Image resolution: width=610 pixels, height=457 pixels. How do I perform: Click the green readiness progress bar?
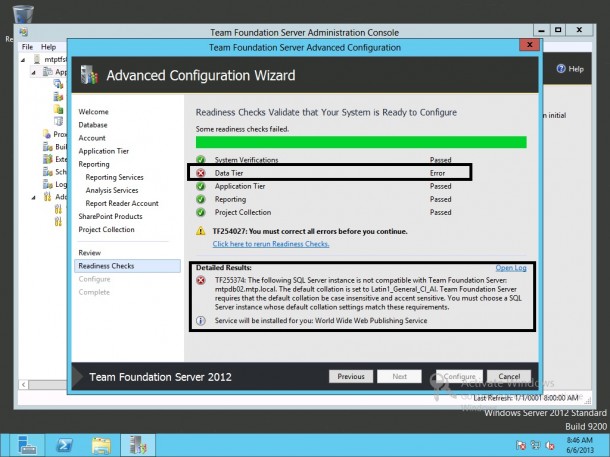[x=361, y=142]
